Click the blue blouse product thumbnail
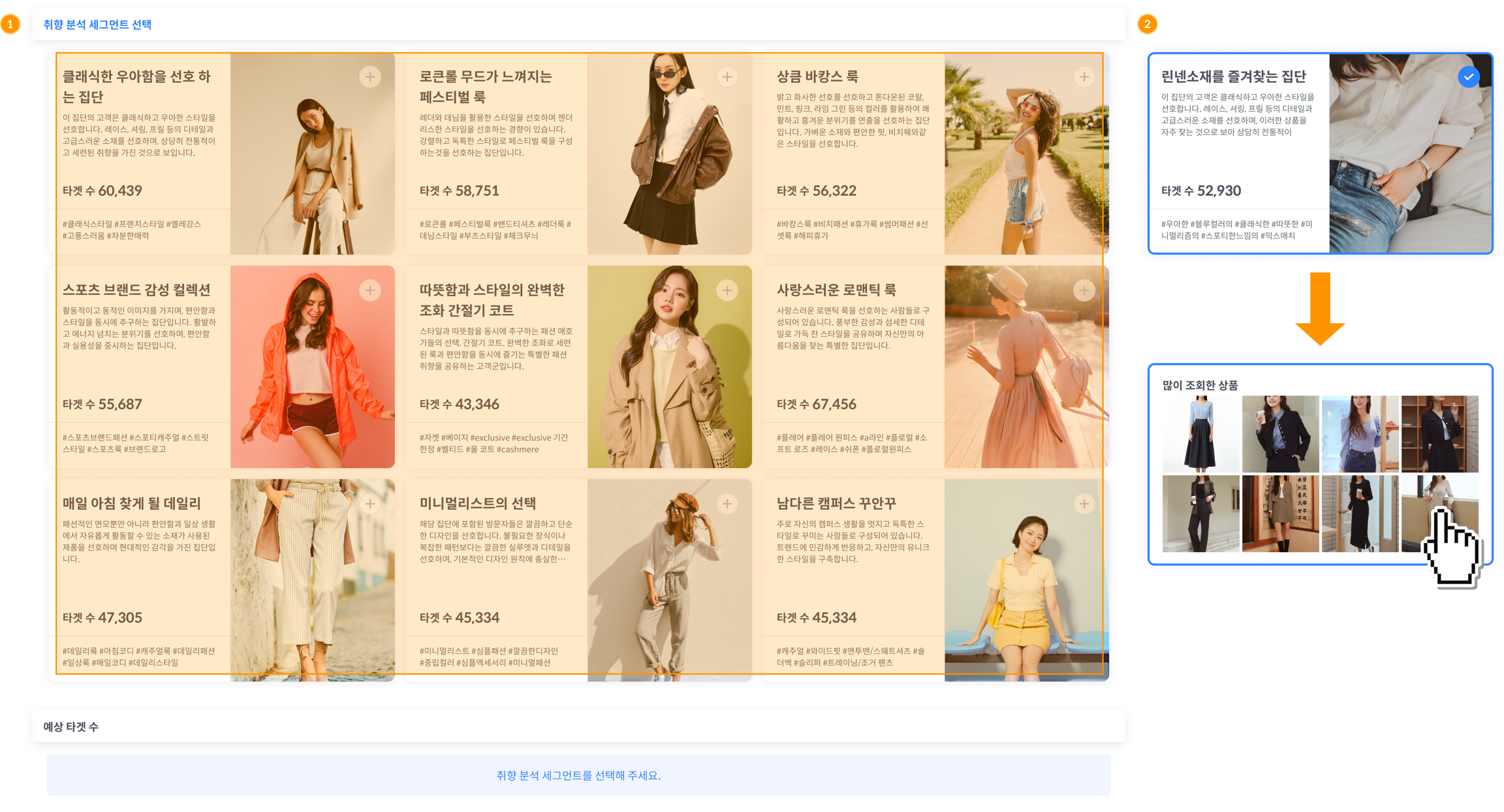The height and width of the screenshot is (812, 1504). [1360, 434]
